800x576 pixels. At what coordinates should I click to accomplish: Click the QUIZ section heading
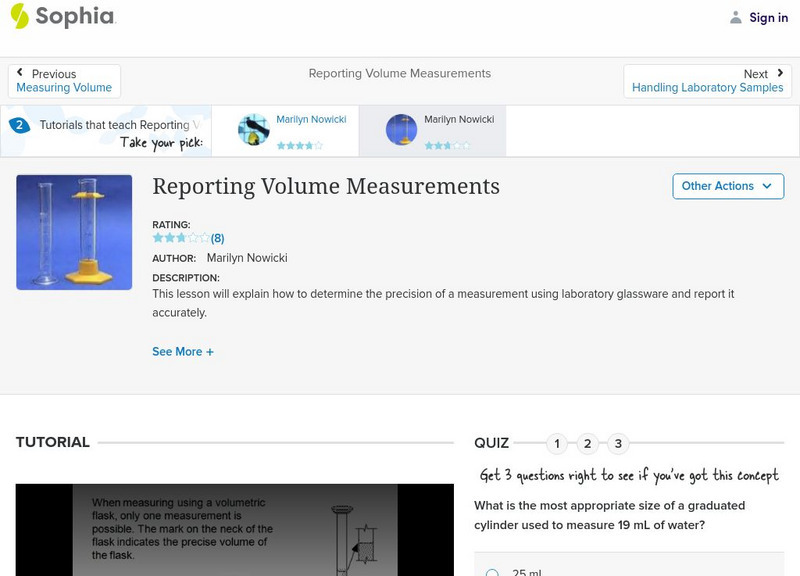tap(491, 443)
